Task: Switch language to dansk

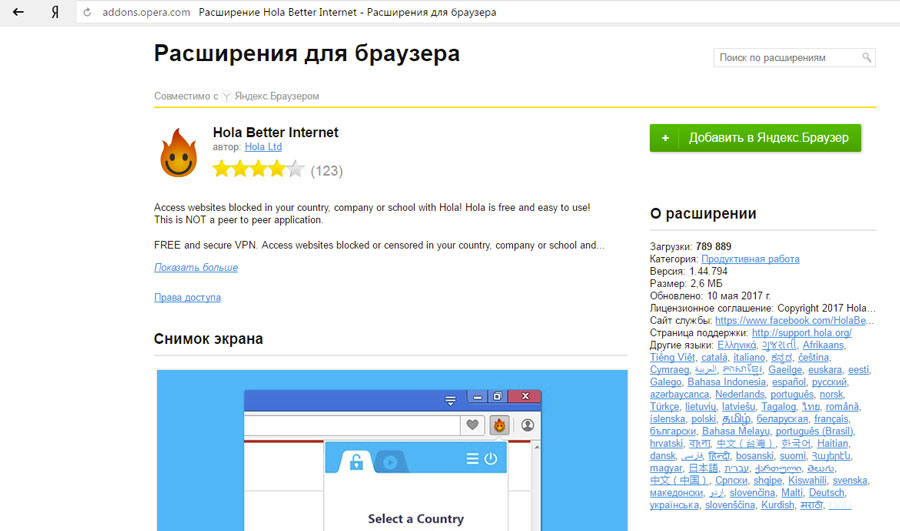Action: coord(662,456)
